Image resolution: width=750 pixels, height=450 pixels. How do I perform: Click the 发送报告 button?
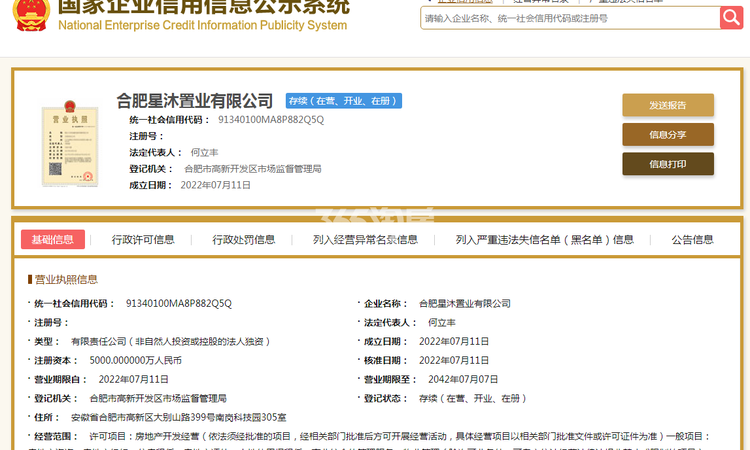(x=668, y=105)
